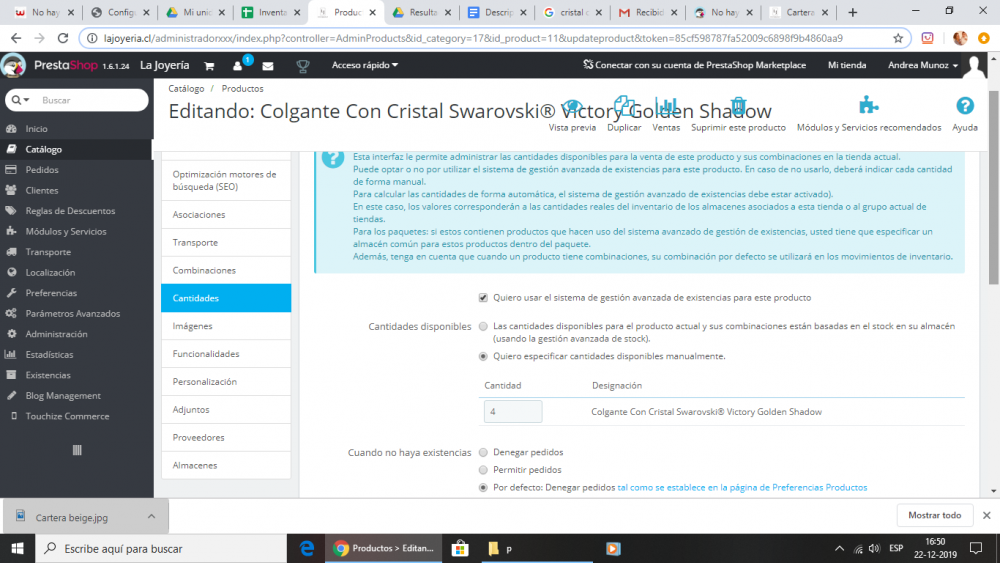Select quantities based on warehouse stock option
Image resolution: width=1000 pixels, height=563 pixels.
(x=483, y=326)
